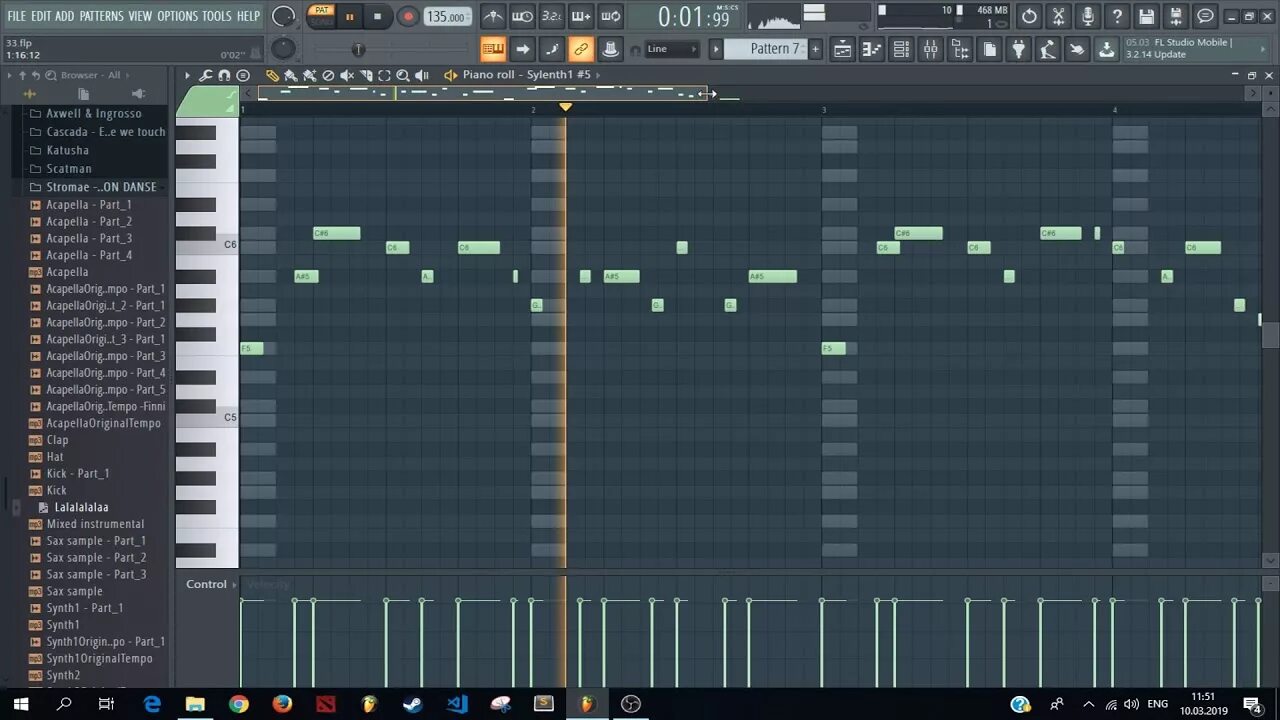Click the 135.000 tempo field
Screen dimensions: 1280x720
tap(447, 16)
